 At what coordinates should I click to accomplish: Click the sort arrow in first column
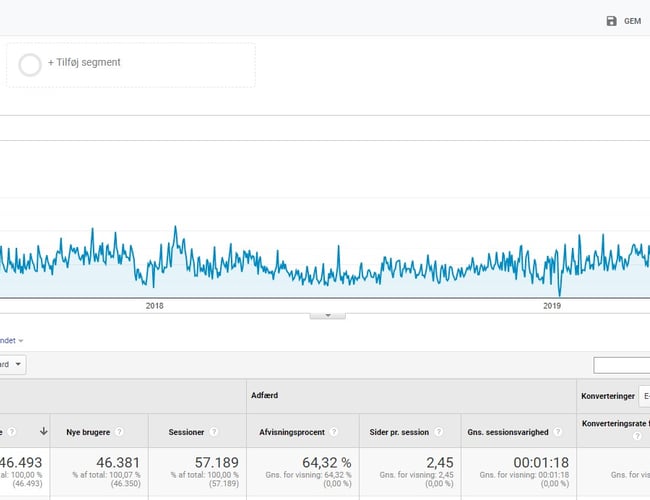[x=43, y=432]
